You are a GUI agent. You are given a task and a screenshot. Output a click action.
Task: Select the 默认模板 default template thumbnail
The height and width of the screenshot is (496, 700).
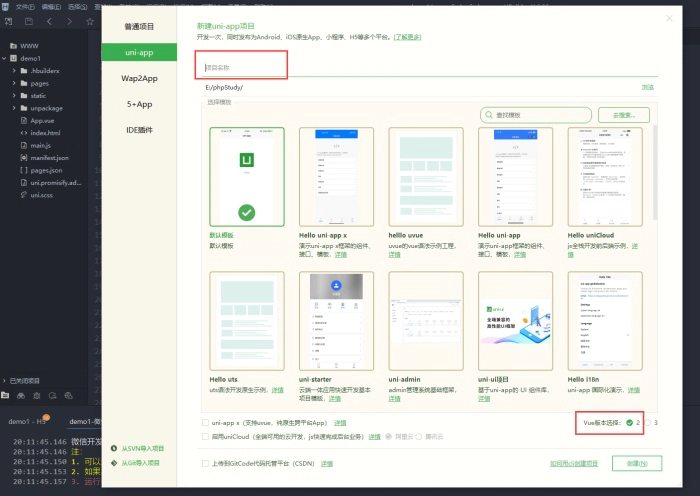[x=247, y=177]
